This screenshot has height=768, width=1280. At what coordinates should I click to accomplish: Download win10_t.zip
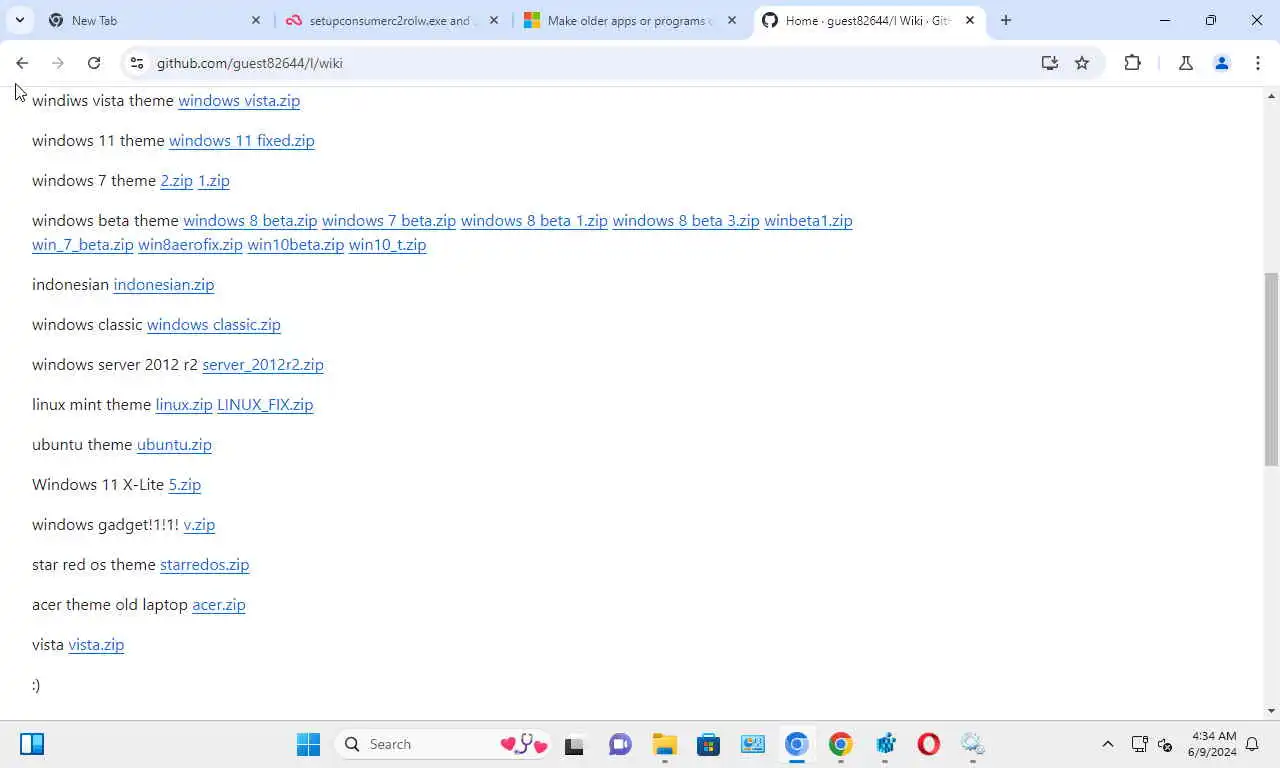(x=387, y=245)
